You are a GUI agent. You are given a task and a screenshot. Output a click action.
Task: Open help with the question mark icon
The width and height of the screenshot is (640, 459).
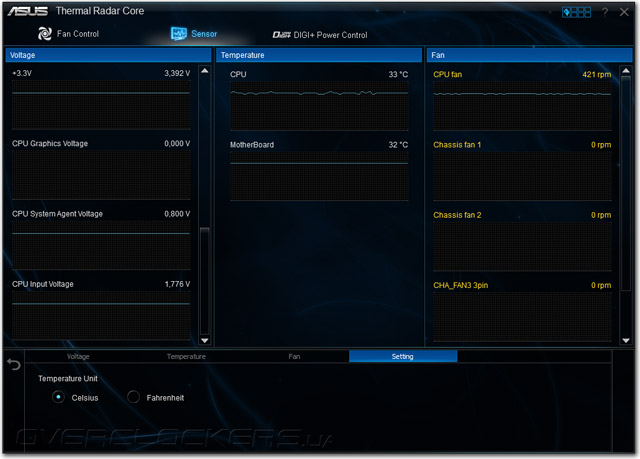point(605,12)
